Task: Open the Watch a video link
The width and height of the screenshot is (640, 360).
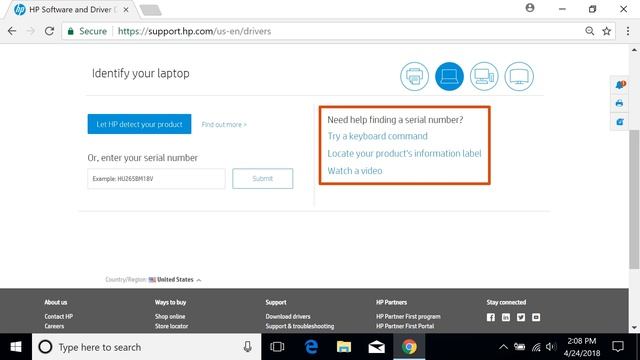Action: (x=355, y=171)
